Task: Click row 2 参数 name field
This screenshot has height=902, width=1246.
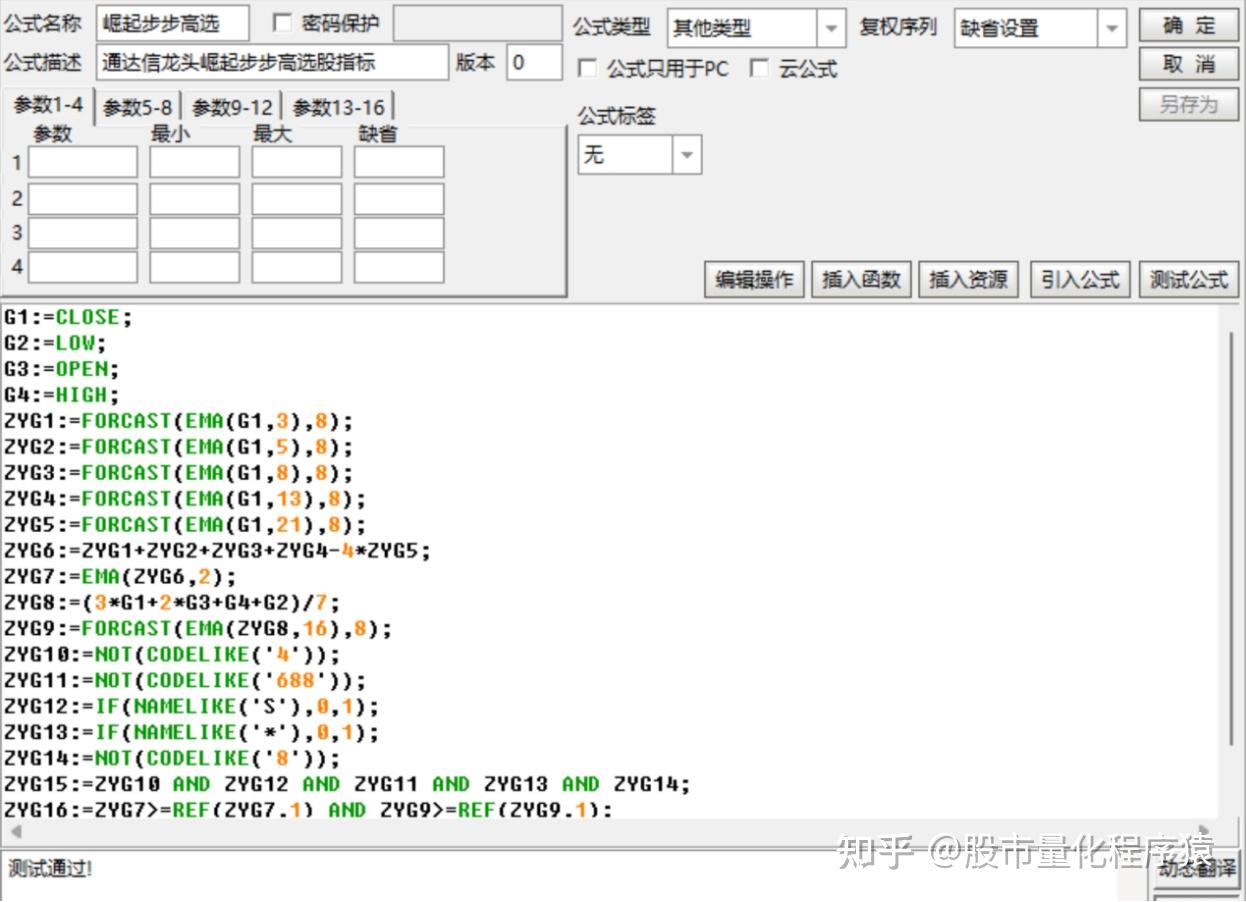Action: click(x=83, y=198)
